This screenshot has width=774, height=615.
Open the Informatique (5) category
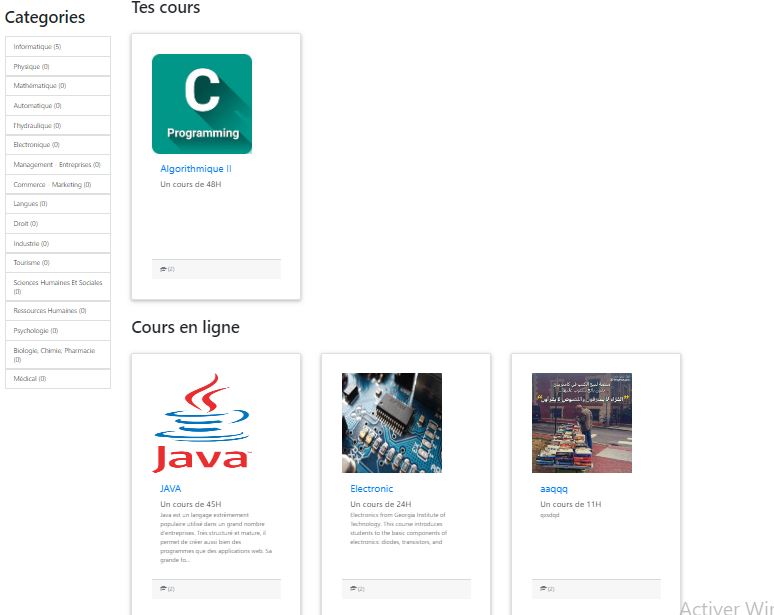[58, 46]
